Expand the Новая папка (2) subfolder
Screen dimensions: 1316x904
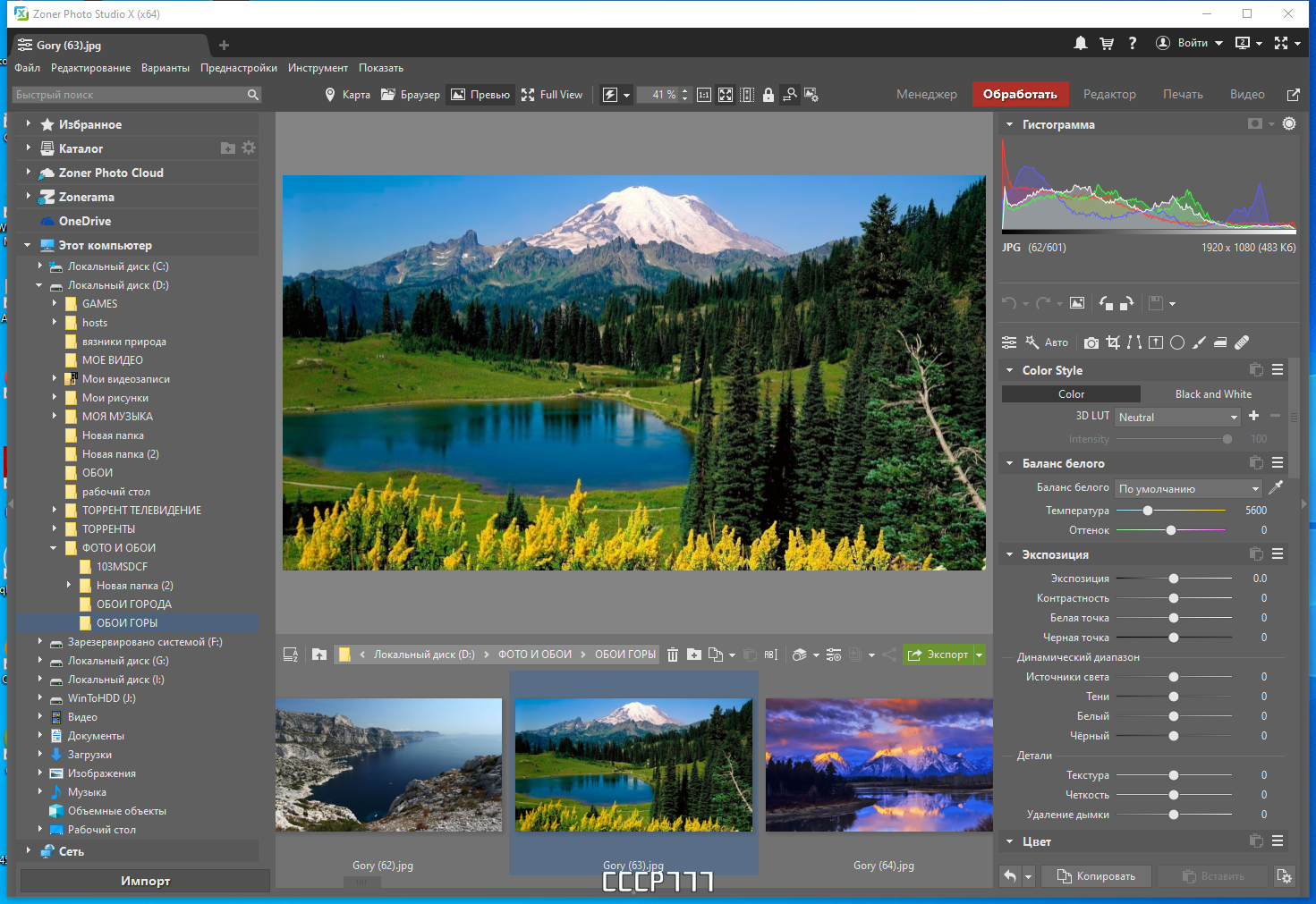coord(69,586)
